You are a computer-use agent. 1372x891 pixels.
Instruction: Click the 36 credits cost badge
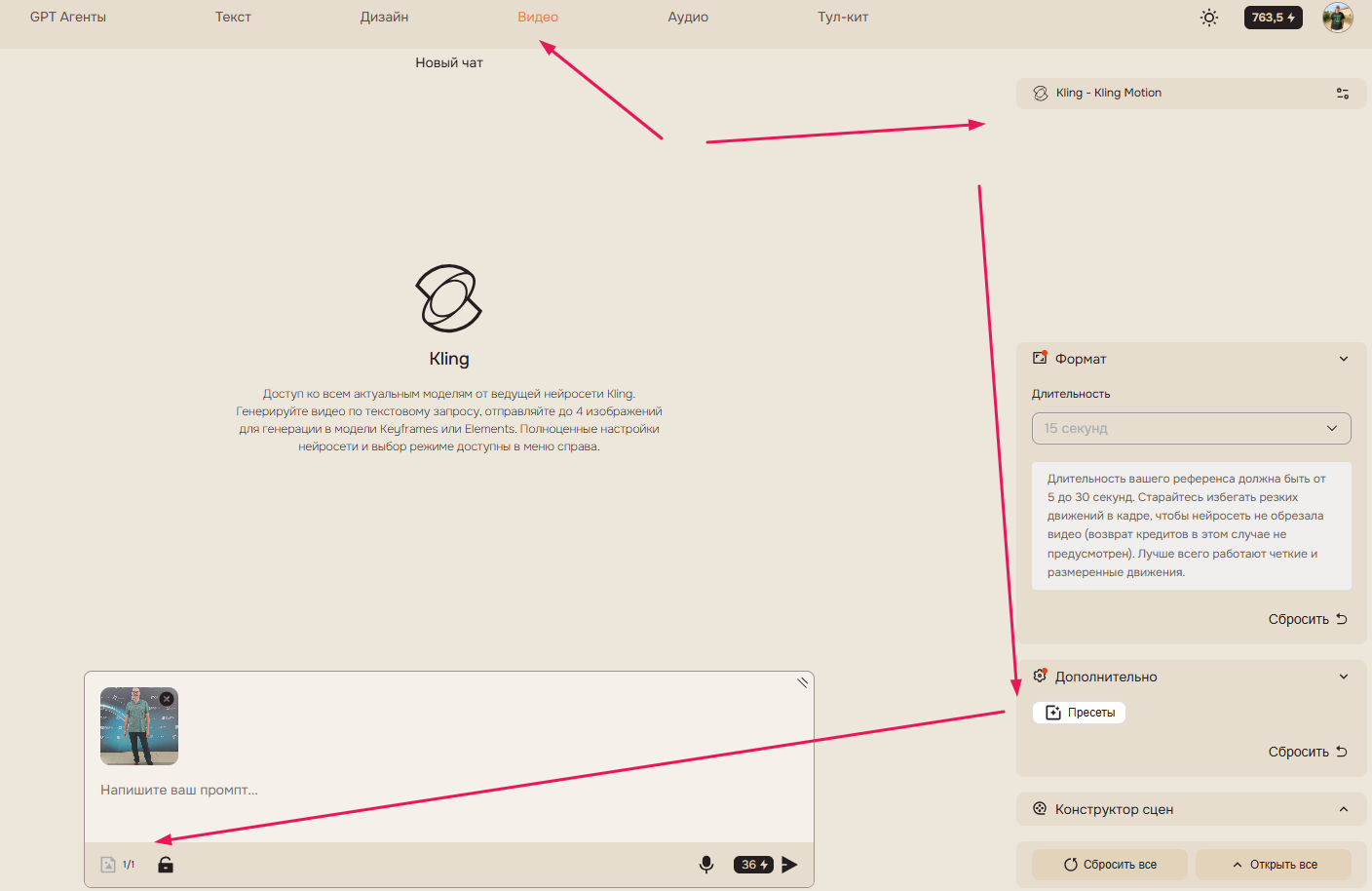[753, 865]
